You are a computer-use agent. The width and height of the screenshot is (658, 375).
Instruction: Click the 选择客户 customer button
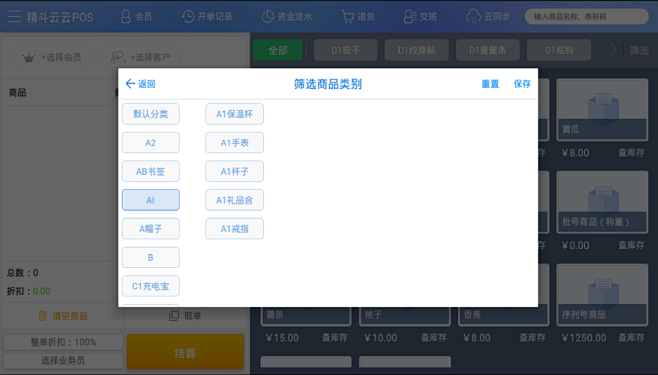coord(141,57)
